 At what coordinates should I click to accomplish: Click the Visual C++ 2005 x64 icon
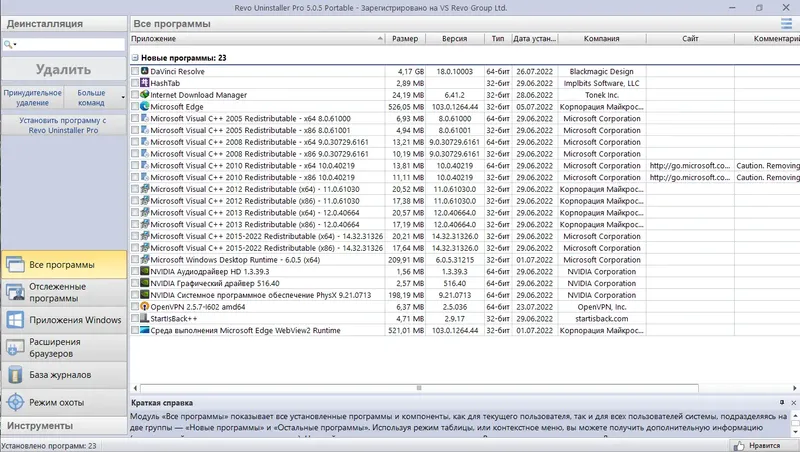[x=145, y=118]
